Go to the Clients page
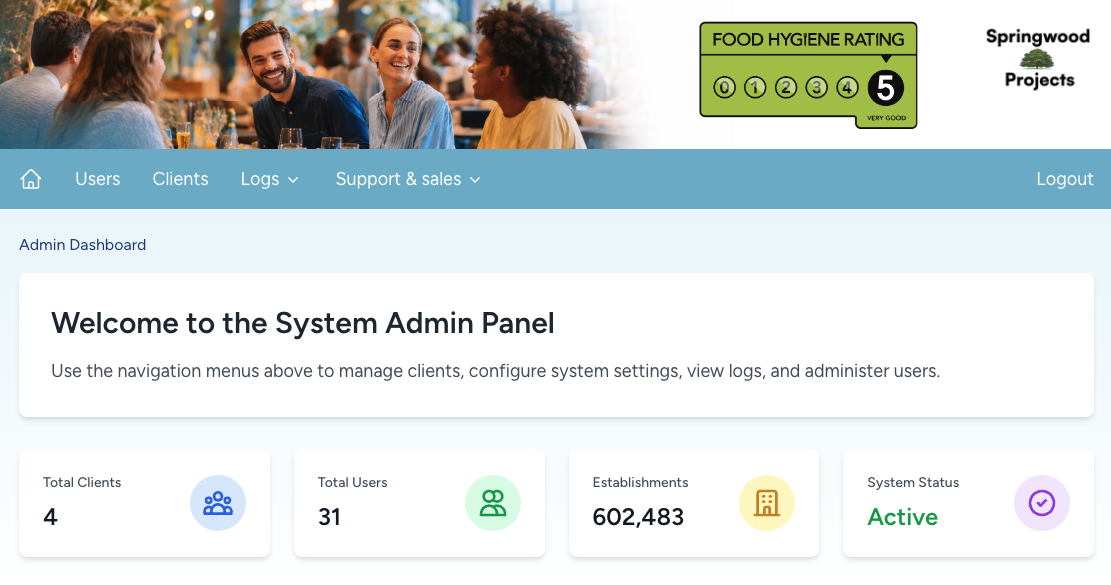The height and width of the screenshot is (585, 1111). coord(180,179)
